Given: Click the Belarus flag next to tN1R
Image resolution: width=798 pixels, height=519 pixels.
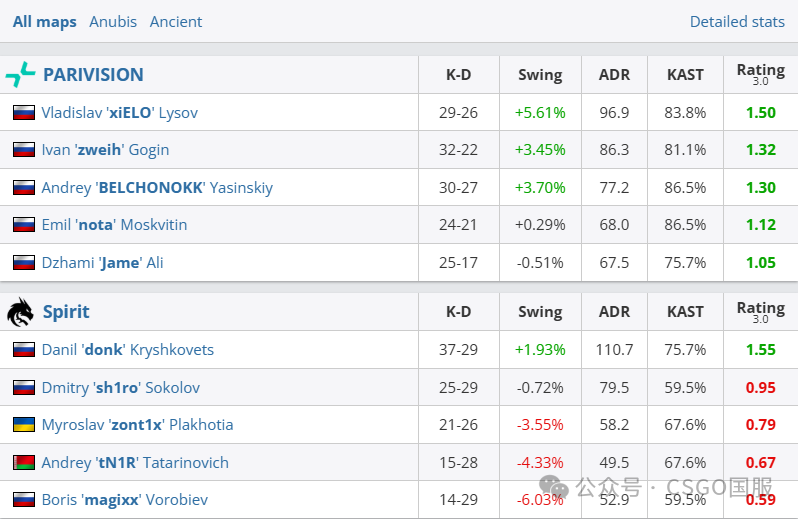Looking at the screenshot, I should point(24,462).
